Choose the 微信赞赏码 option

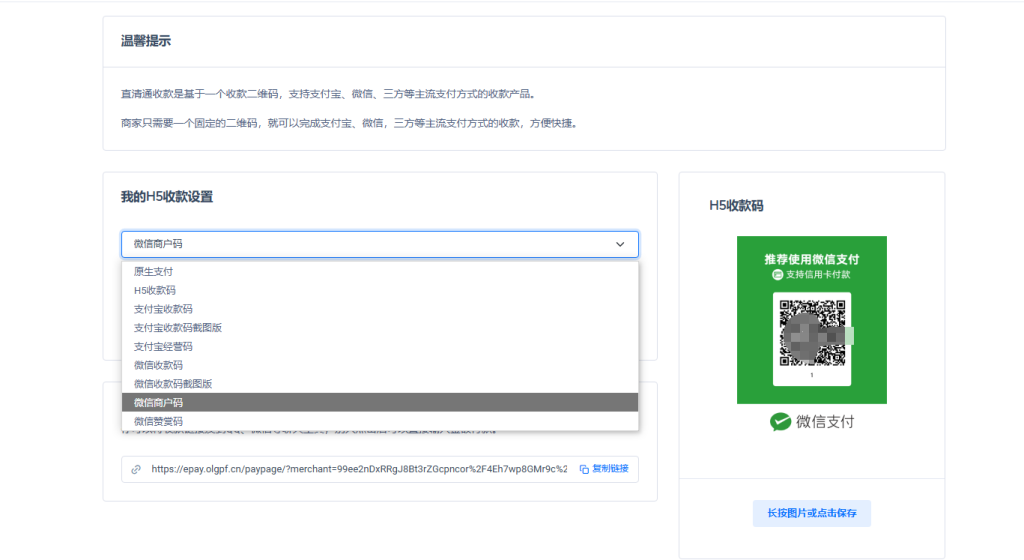point(379,421)
